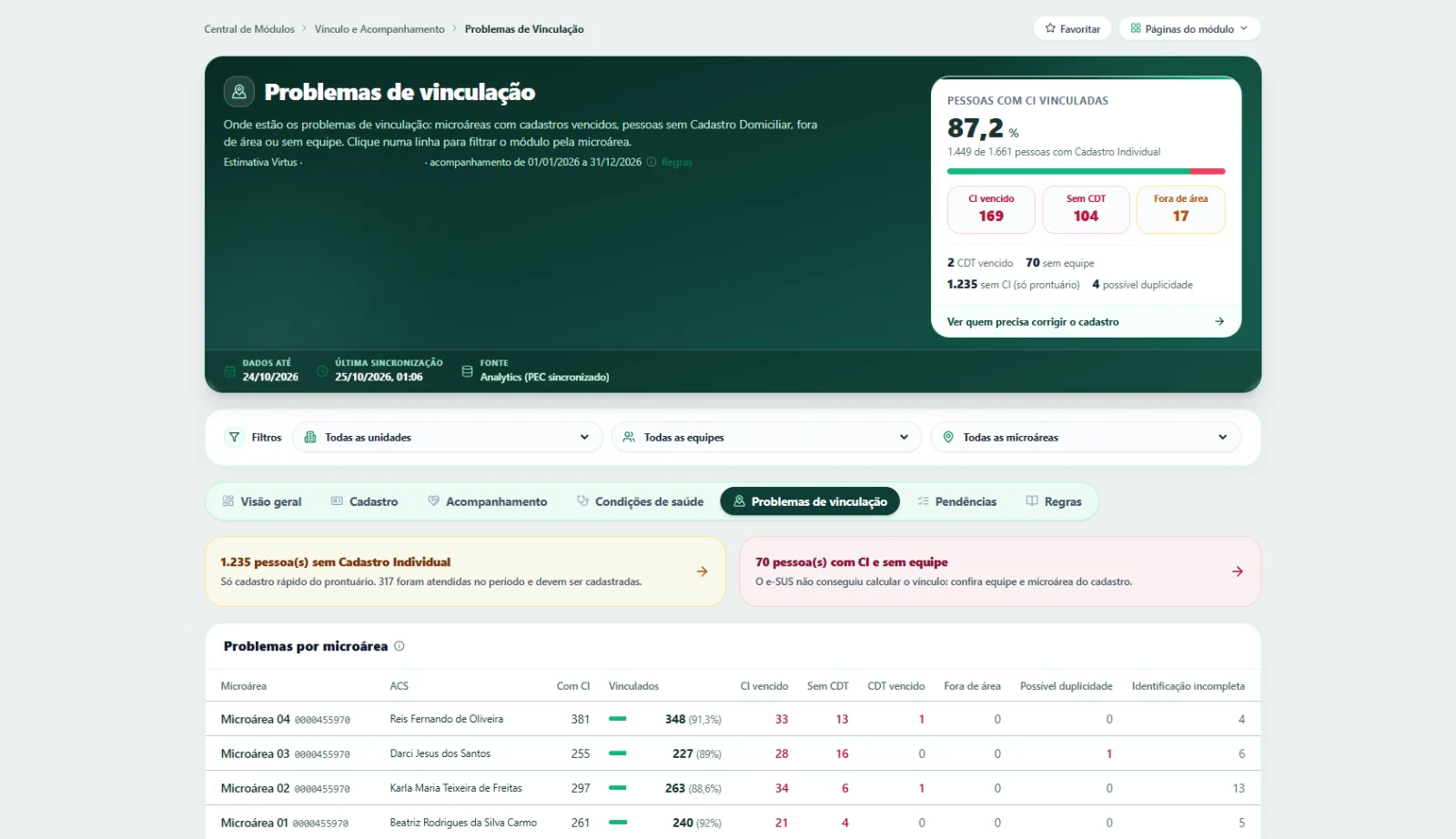Image resolution: width=1456 pixels, height=839 pixels.
Task: Click the calendar icon by Dados até
Action: tap(230, 371)
